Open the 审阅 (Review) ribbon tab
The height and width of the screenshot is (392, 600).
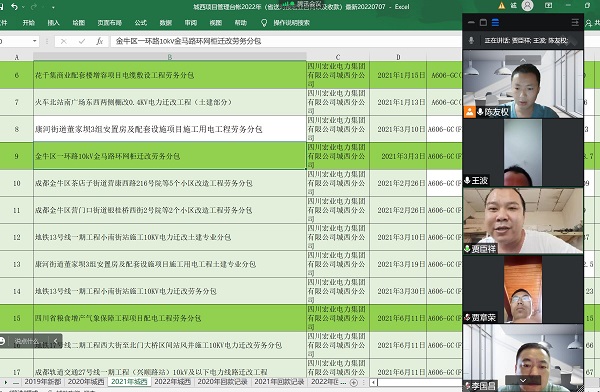[191, 23]
